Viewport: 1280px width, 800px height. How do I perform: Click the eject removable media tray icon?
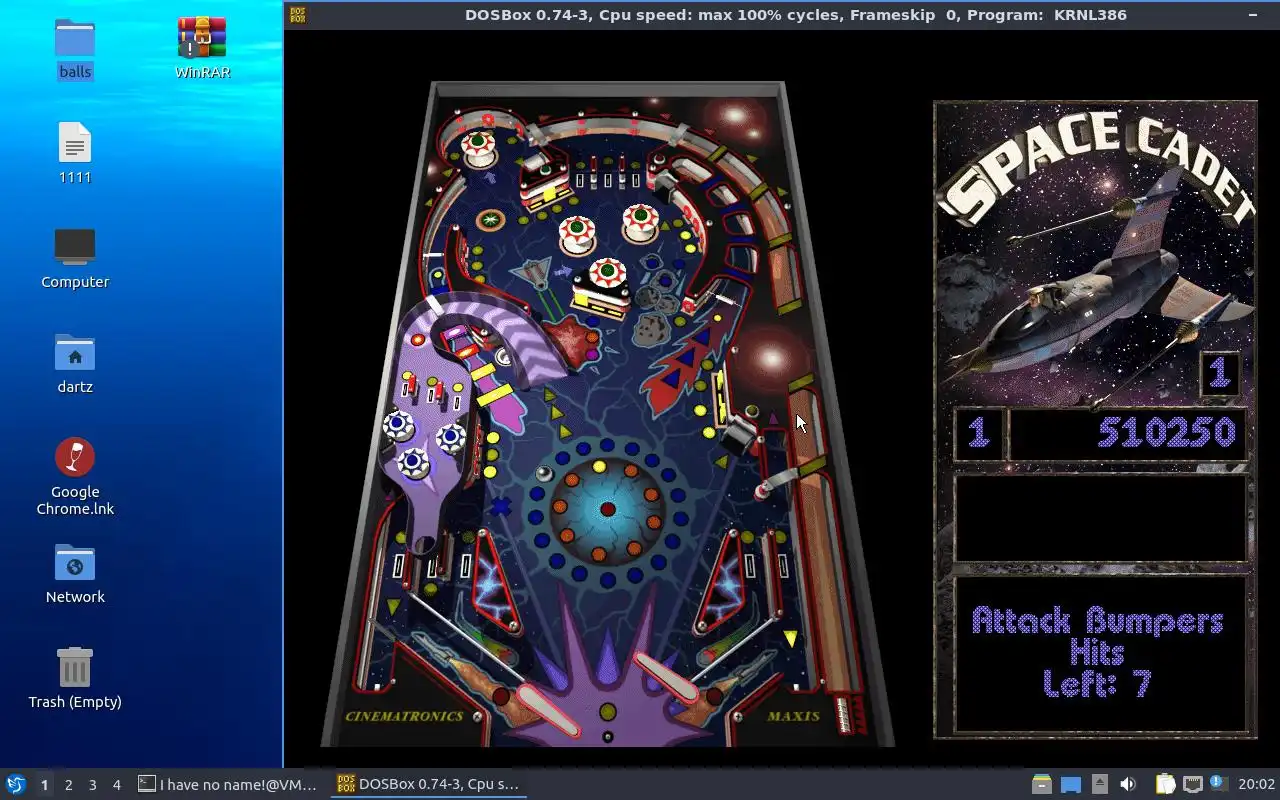coord(1099,784)
